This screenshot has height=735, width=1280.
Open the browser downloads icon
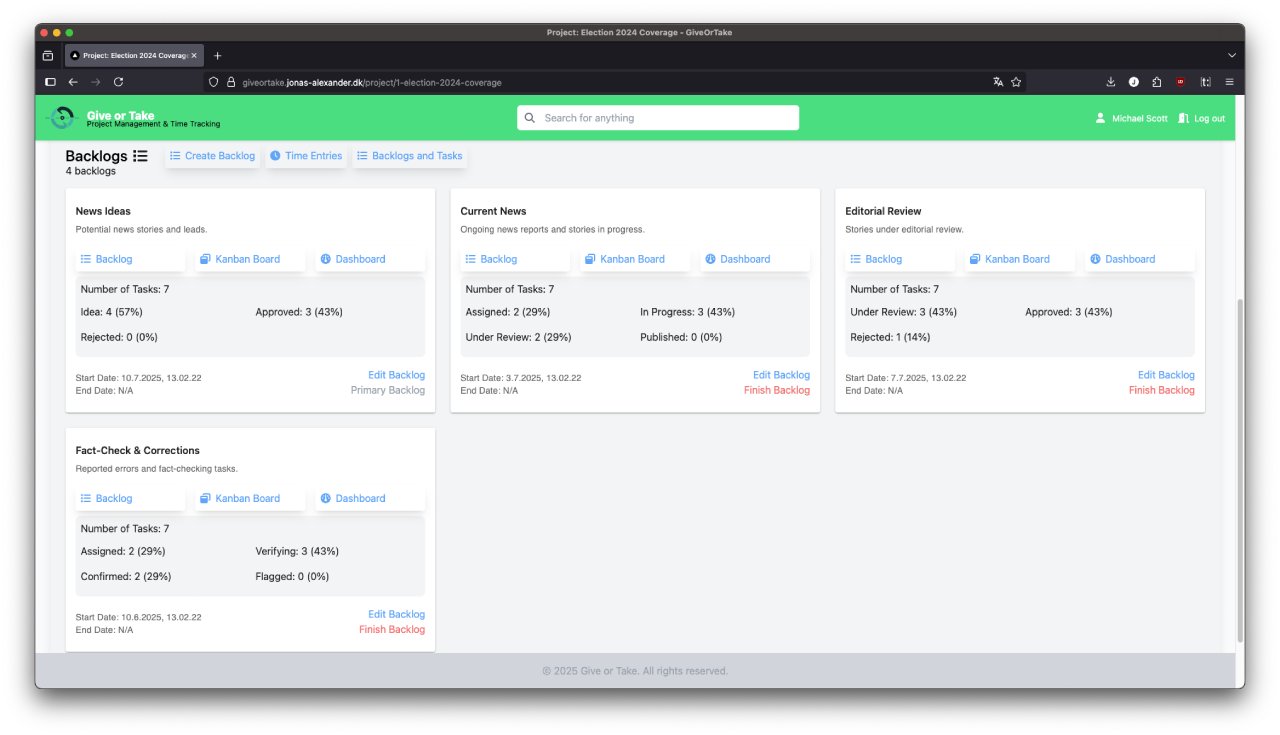click(1110, 82)
